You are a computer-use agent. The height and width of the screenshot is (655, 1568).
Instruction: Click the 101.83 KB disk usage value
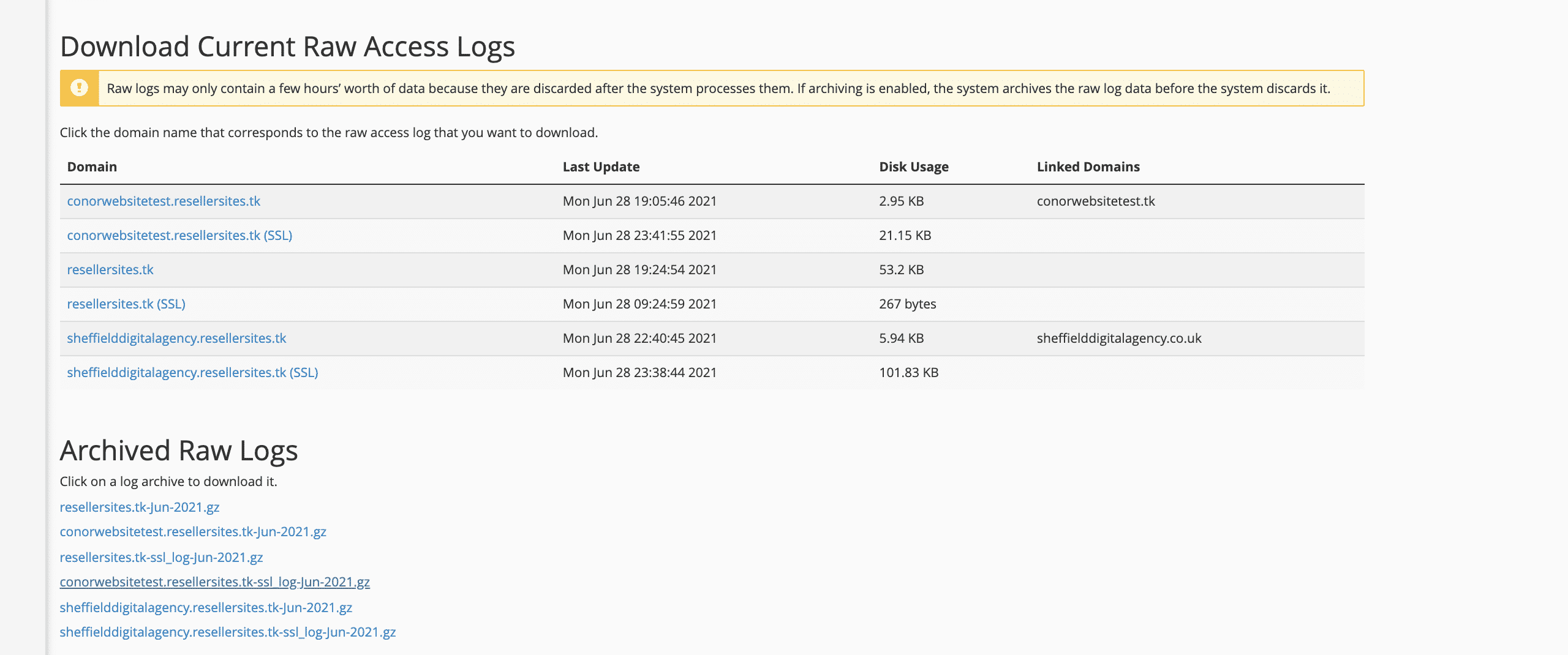point(909,373)
